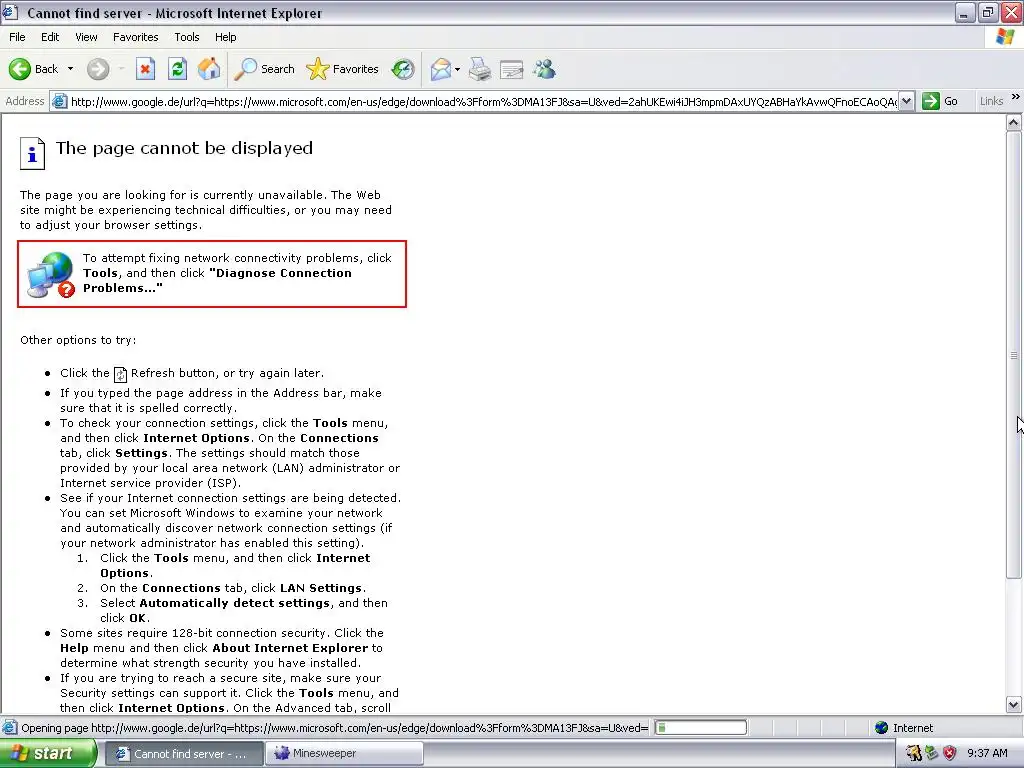The width and height of the screenshot is (1024, 768).
Task: Open Favorites star toolbar button
Action: 343,69
